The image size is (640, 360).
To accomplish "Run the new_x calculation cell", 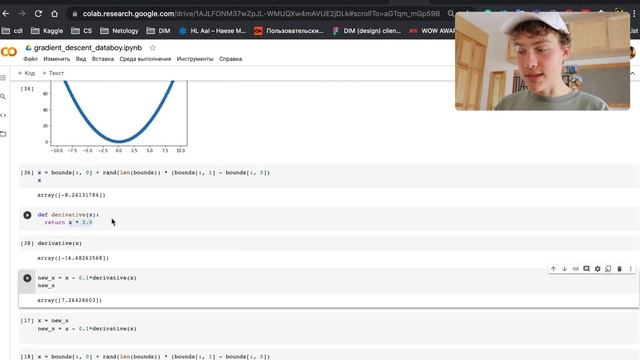I will tap(27, 278).
